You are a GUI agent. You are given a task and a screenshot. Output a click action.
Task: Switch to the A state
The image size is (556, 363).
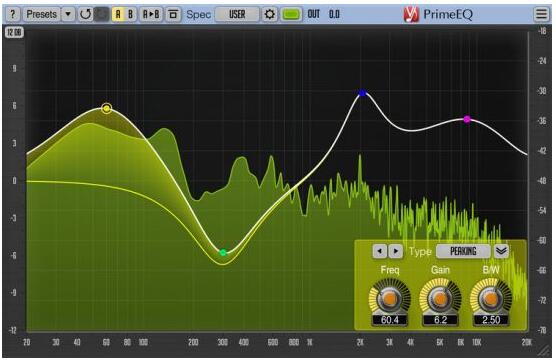tap(118, 14)
